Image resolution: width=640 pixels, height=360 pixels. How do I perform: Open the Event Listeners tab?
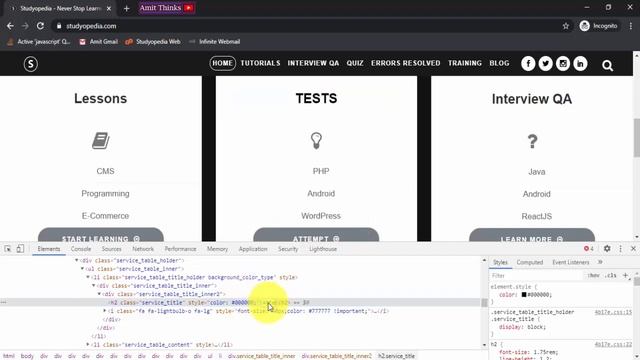[x=571, y=262]
